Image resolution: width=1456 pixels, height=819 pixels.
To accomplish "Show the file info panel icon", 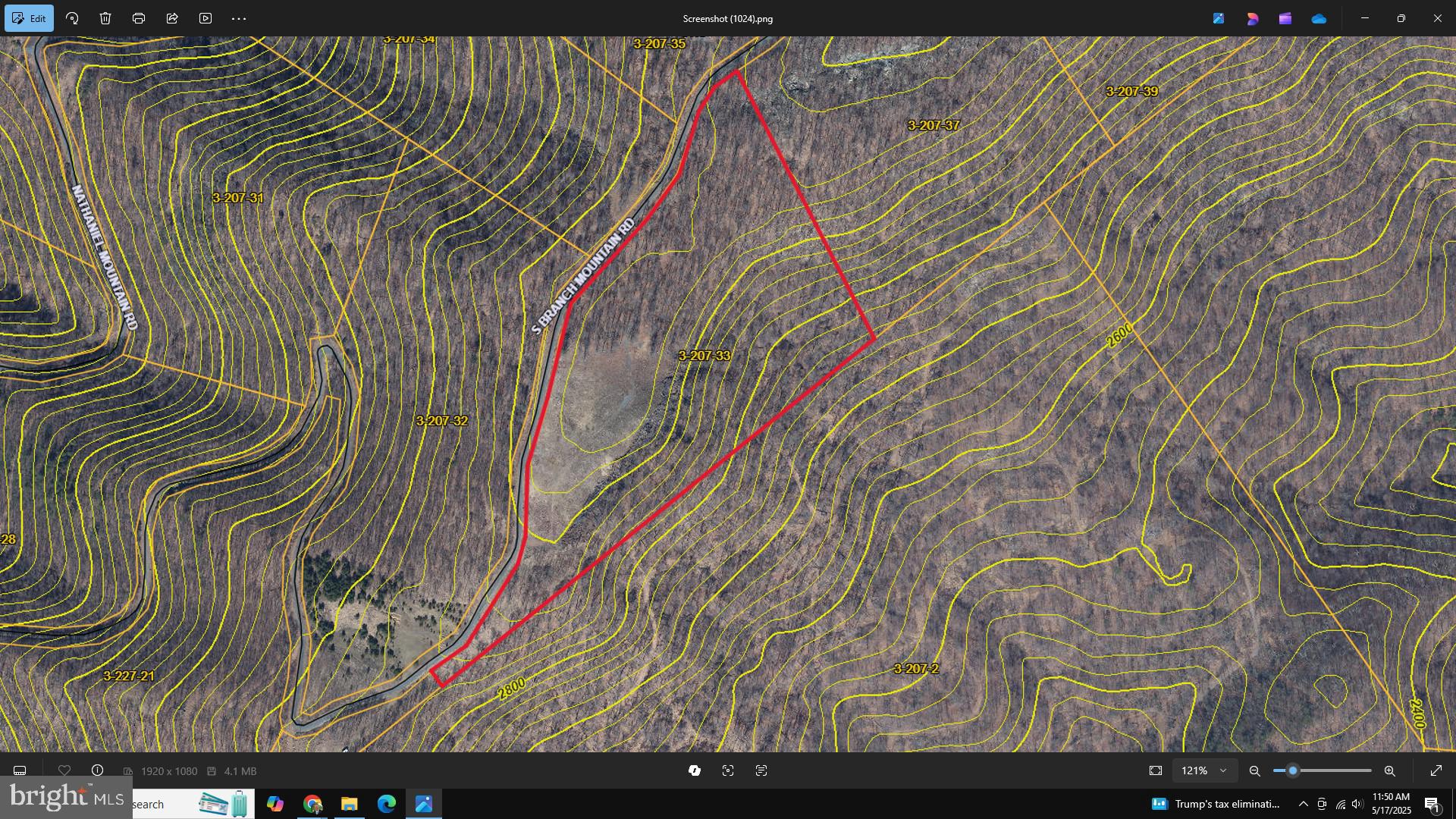I will click(98, 770).
